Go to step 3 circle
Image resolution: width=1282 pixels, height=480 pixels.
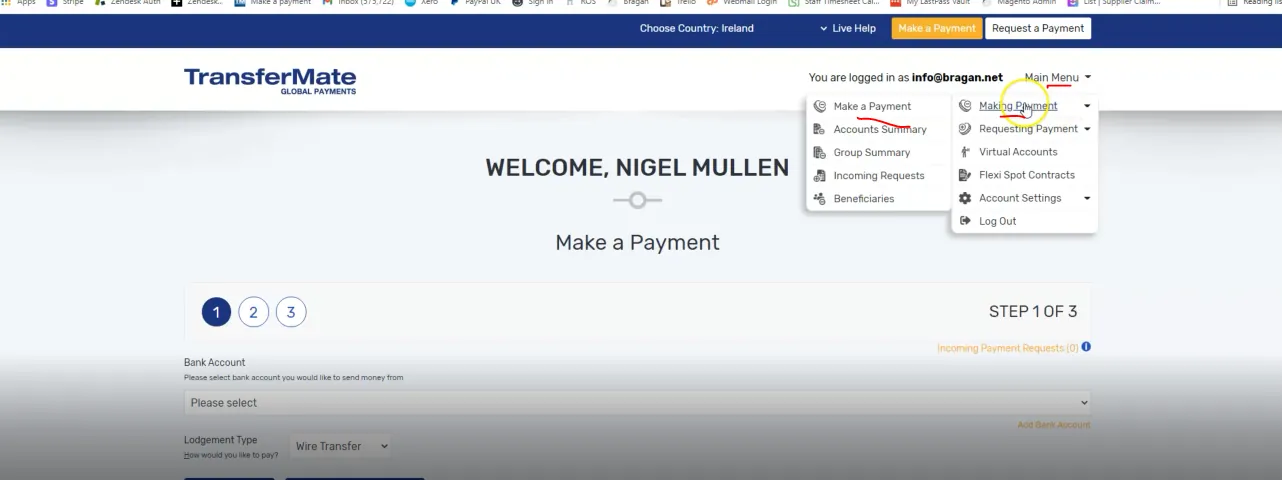point(291,312)
